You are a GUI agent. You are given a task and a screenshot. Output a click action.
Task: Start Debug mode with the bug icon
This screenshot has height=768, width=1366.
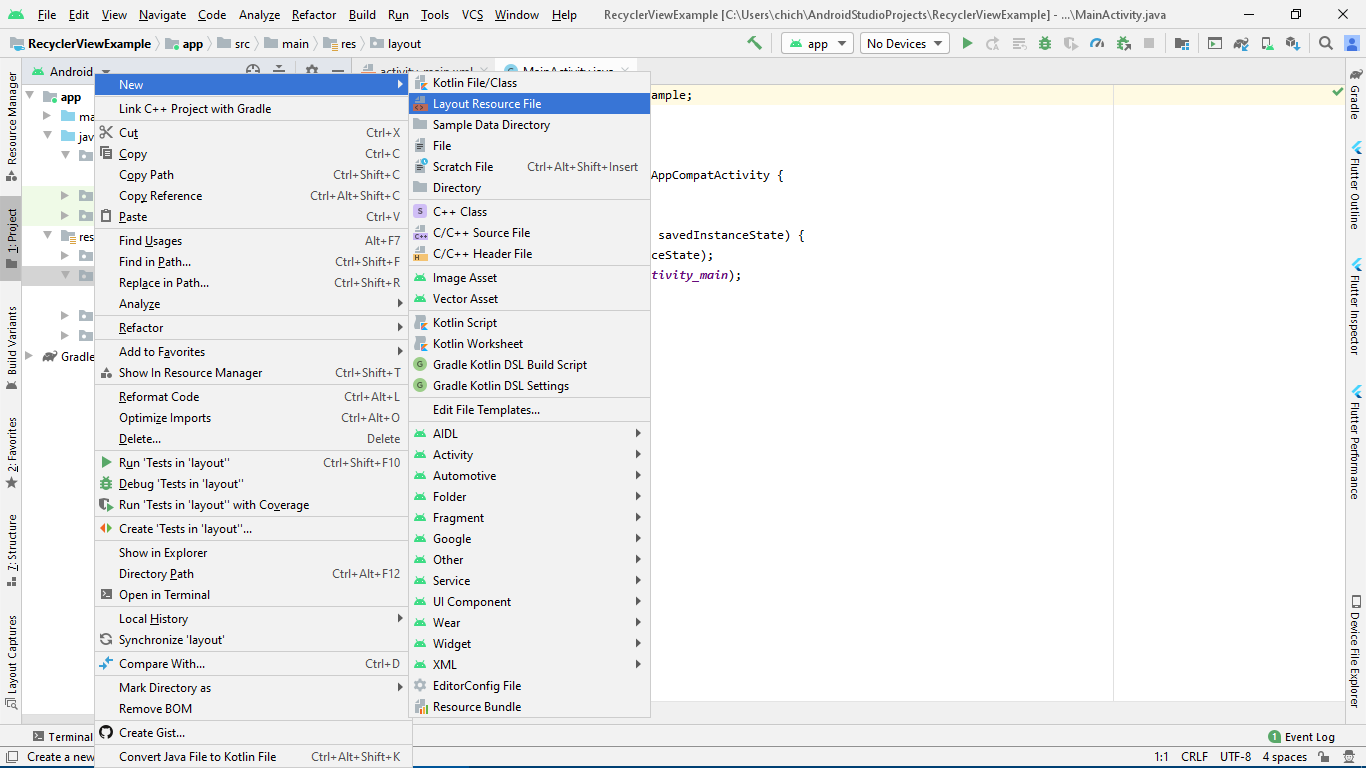[x=1044, y=43]
